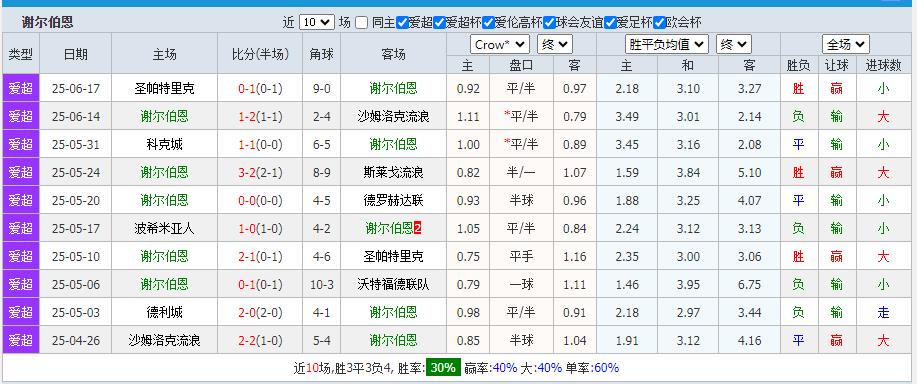Click the red card badge 2 next to 谢尔伯恩
This screenshot has height=384, width=917.
point(418,229)
